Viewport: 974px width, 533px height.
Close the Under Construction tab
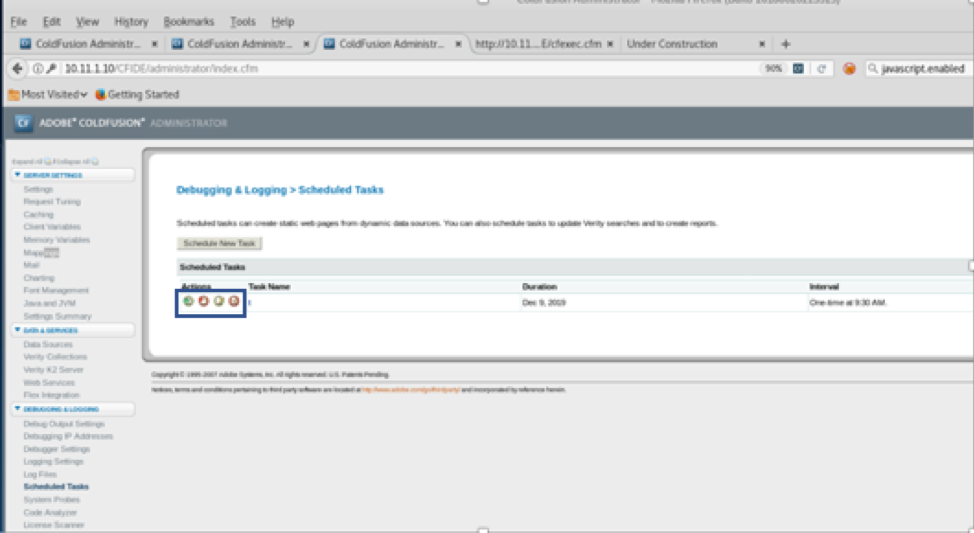click(x=762, y=44)
